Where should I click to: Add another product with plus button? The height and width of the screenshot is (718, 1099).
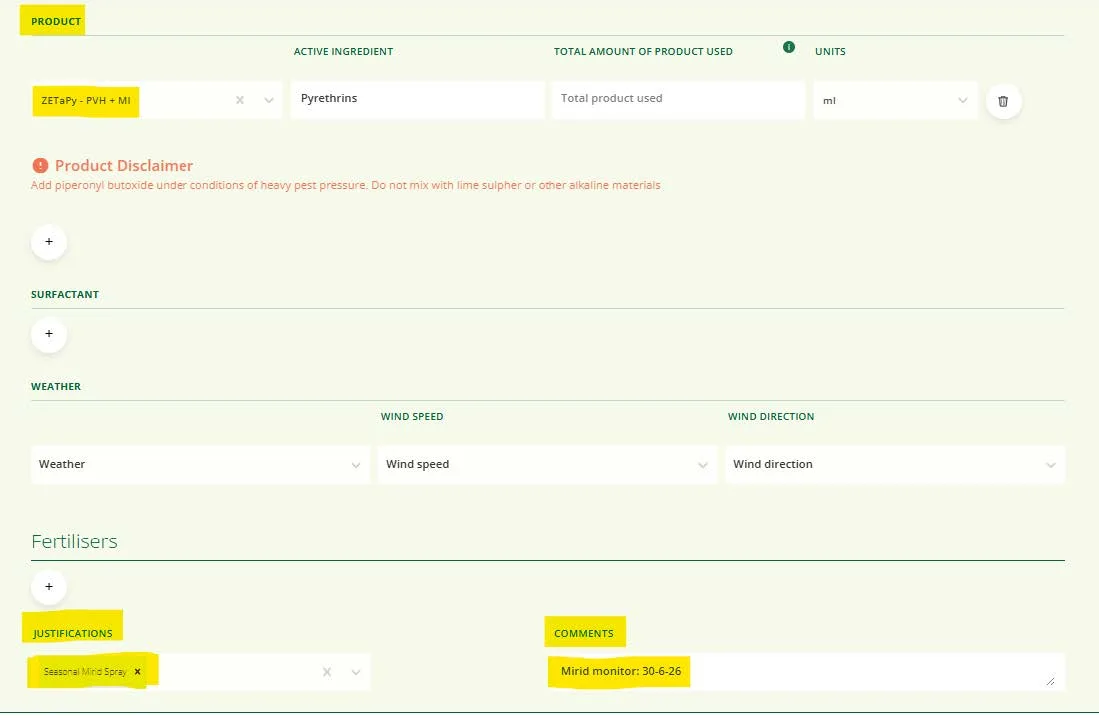(49, 242)
